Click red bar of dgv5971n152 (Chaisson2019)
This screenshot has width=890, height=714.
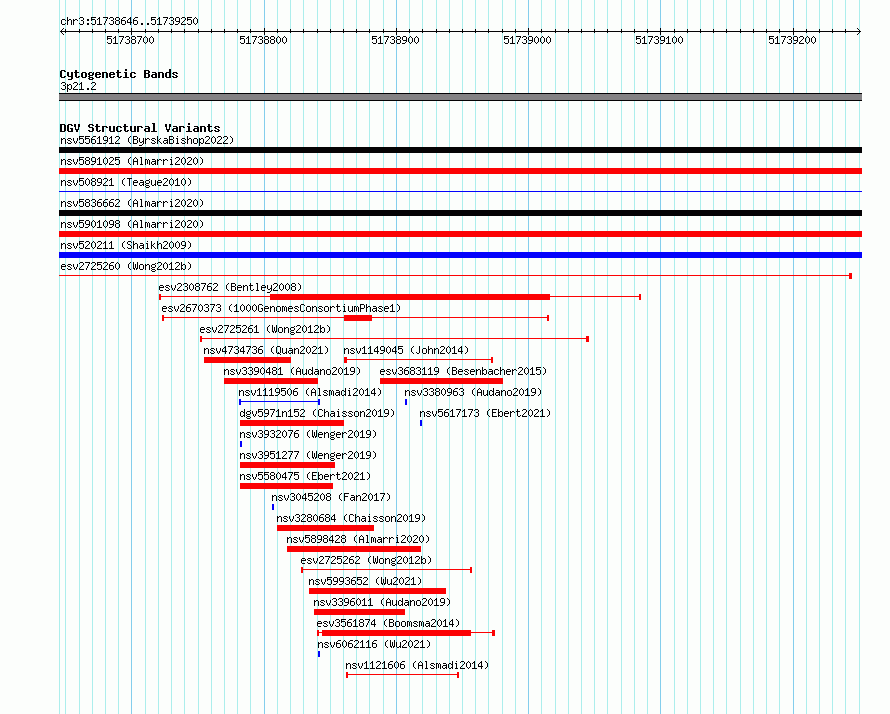pos(292,423)
